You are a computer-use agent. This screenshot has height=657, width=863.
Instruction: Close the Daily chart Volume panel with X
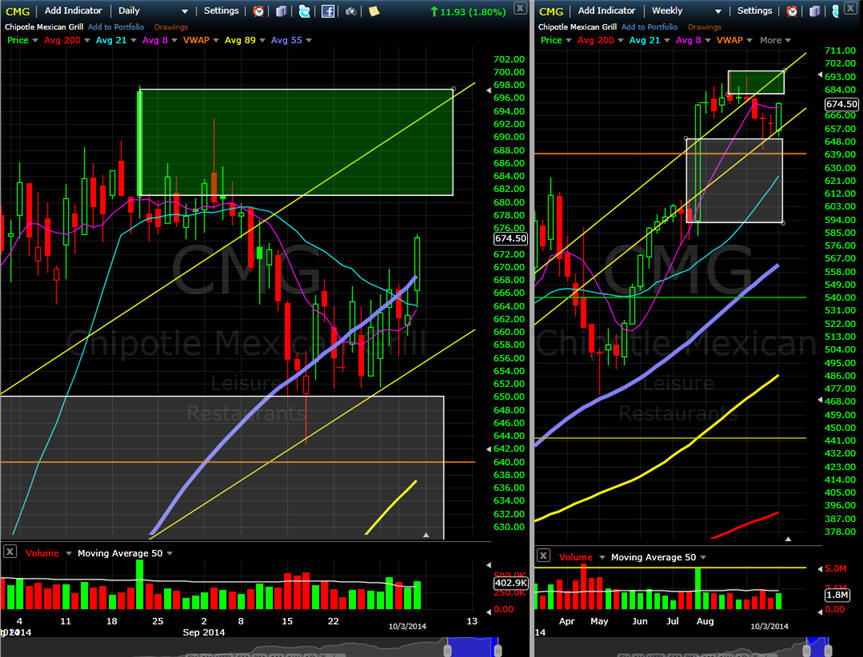click(x=10, y=551)
